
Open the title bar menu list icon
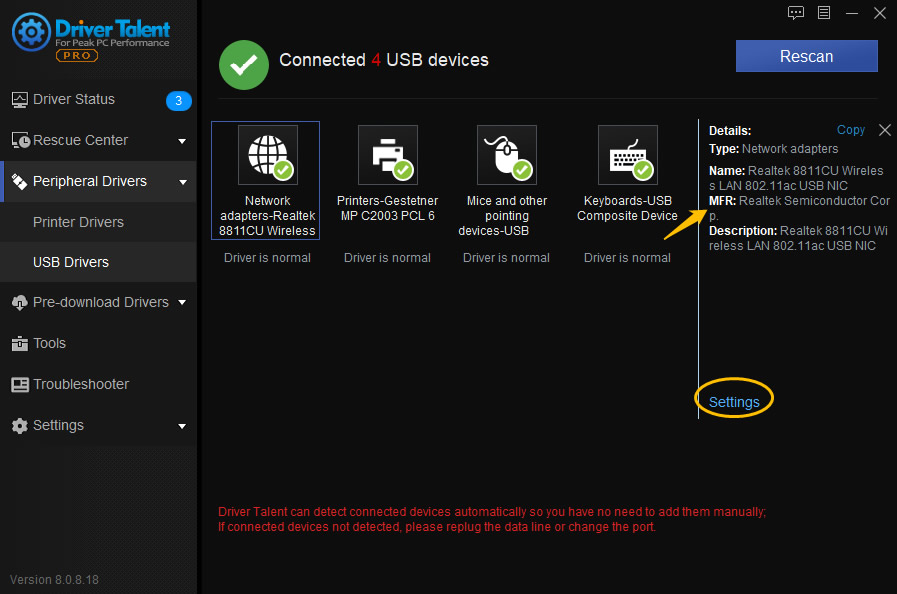click(824, 13)
